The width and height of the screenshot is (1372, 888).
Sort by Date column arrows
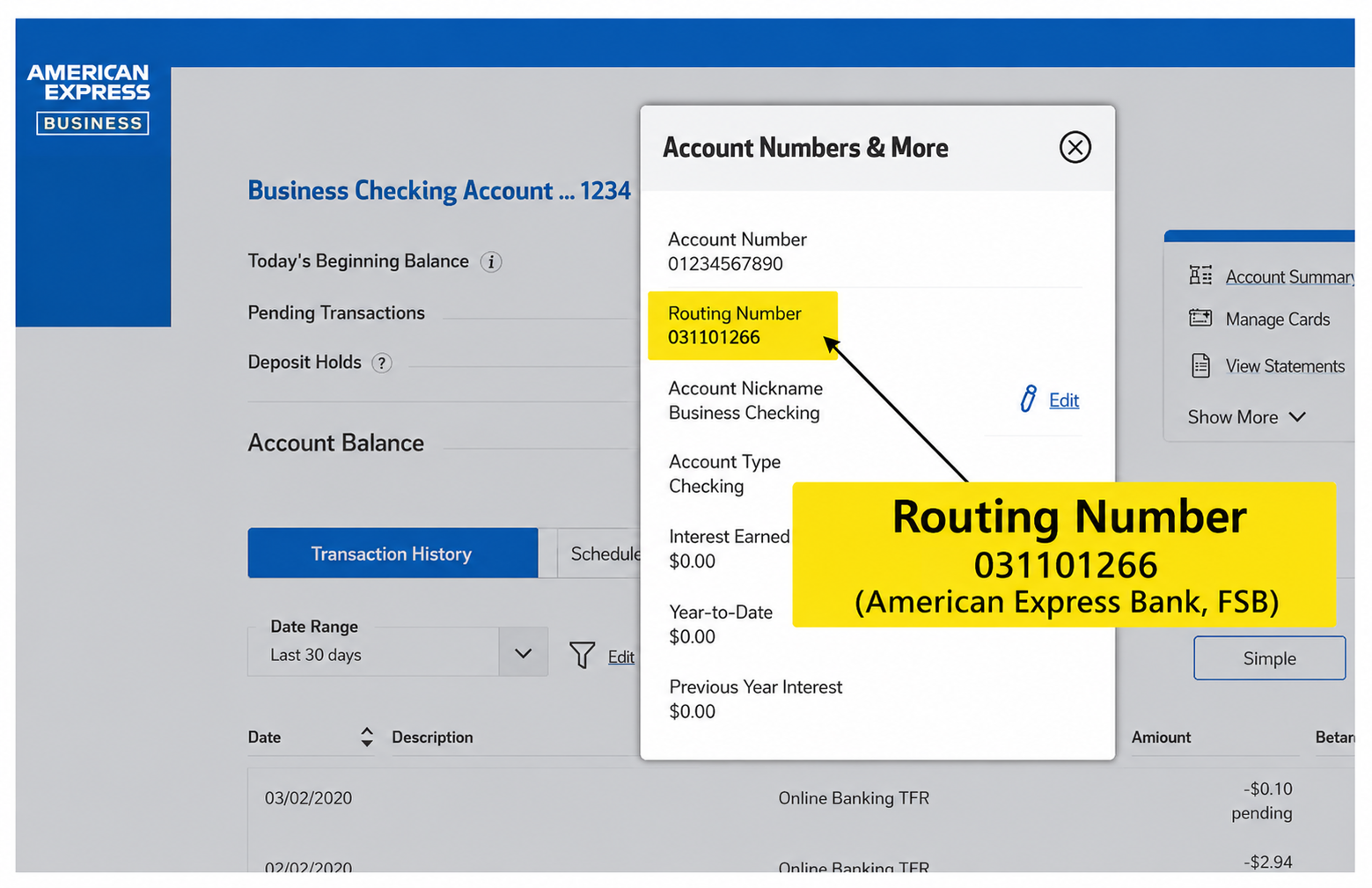pyautogui.click(x=367, y=737)
